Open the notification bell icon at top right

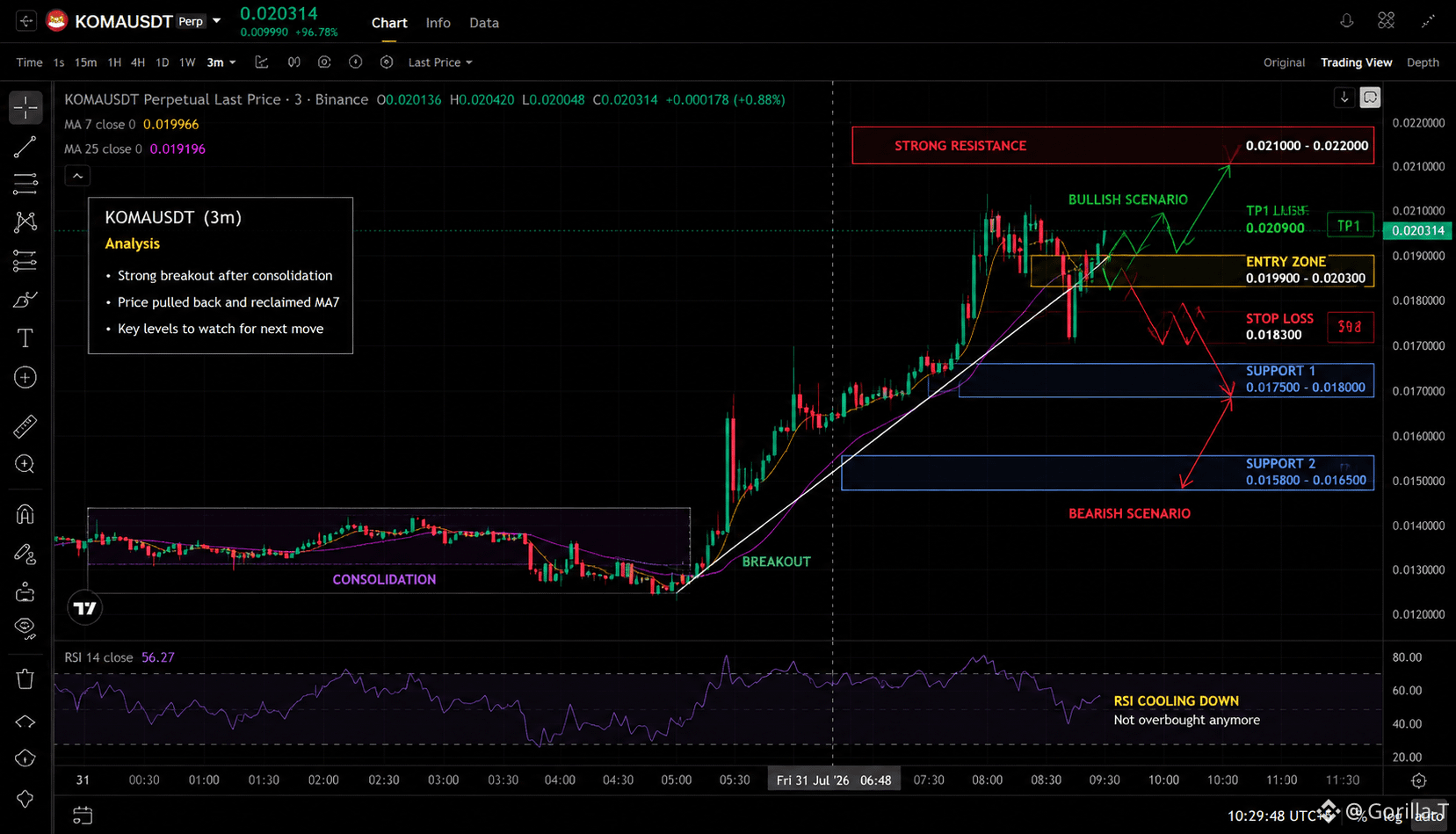point(1346,20)
